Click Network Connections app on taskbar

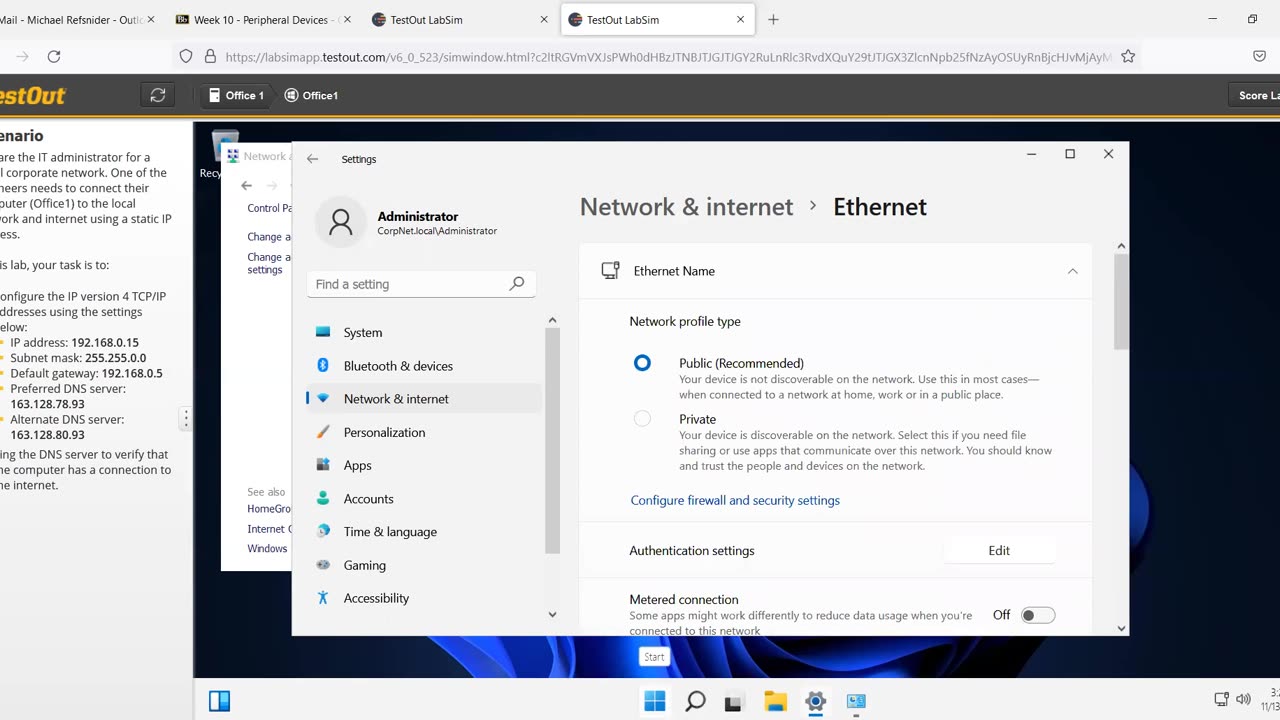click(x=856, y=701)
